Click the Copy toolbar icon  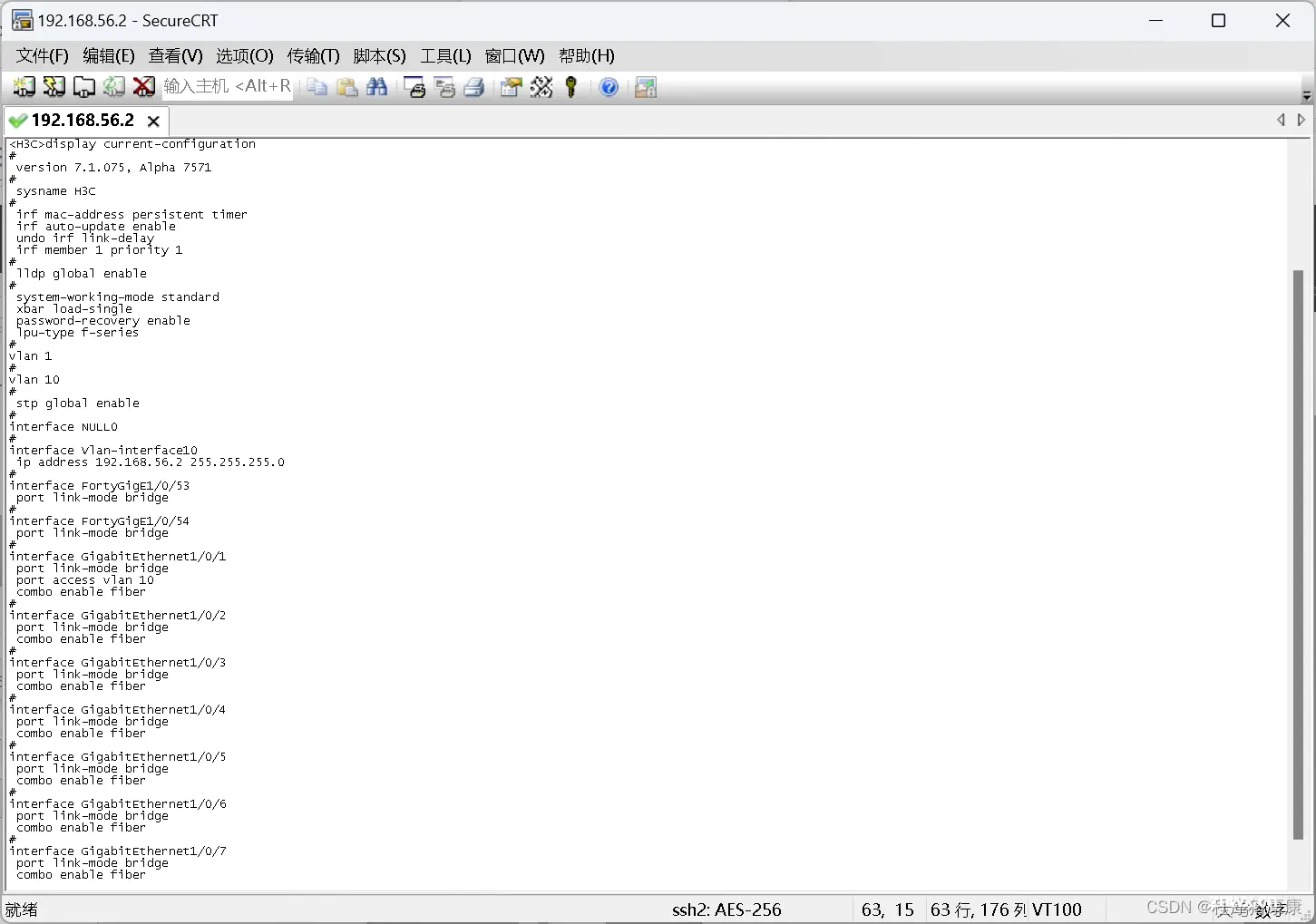click(317, 87)
